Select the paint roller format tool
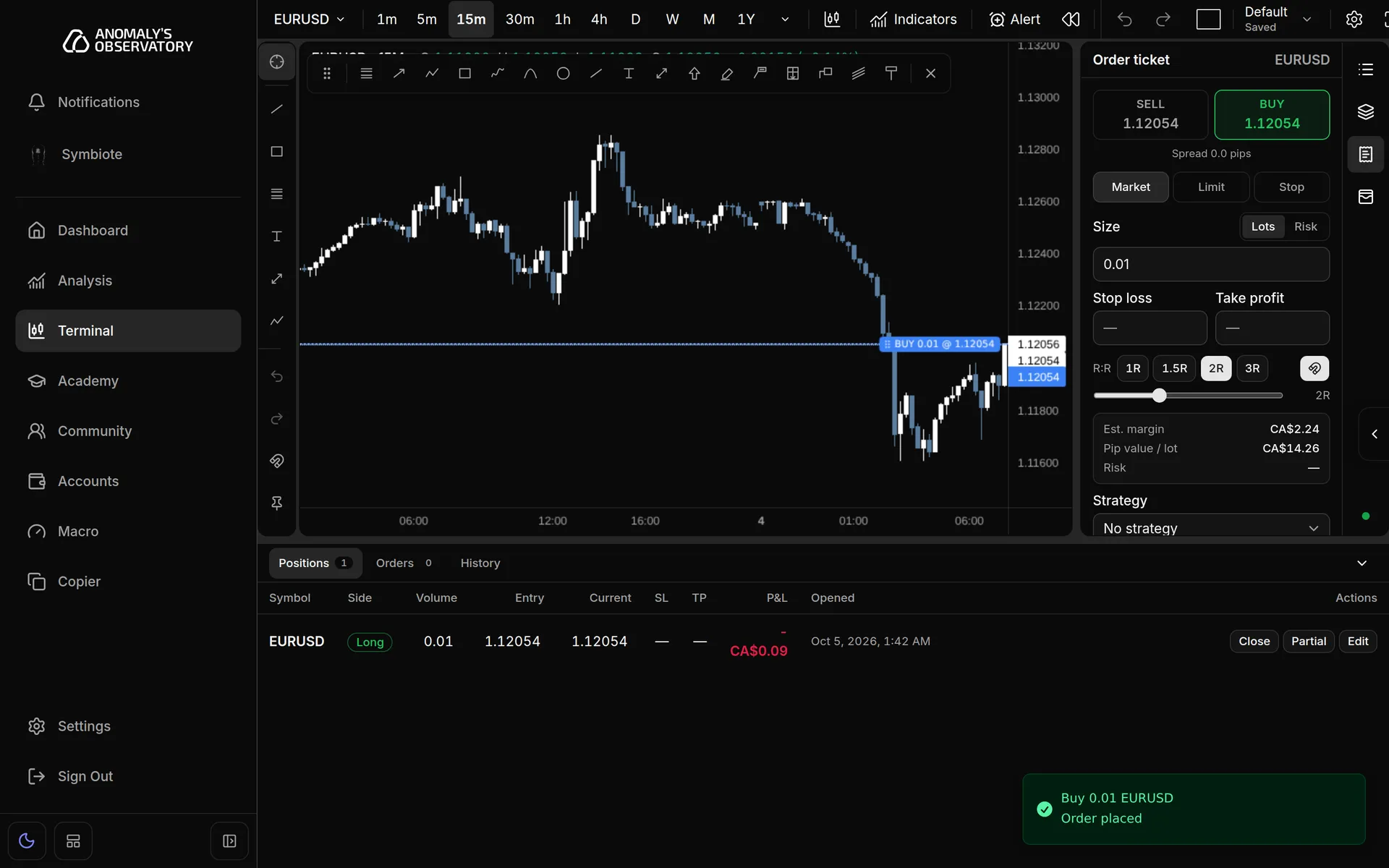Viewport: 1389px width, 868px height. coord(891,73)
